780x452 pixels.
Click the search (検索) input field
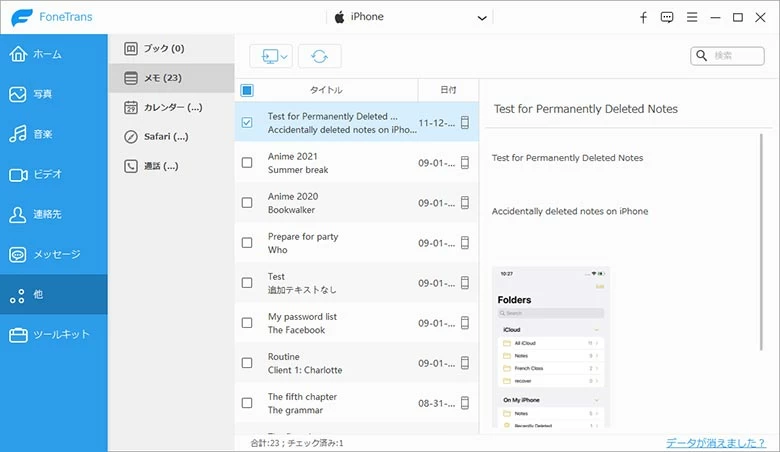pos(735,56)
